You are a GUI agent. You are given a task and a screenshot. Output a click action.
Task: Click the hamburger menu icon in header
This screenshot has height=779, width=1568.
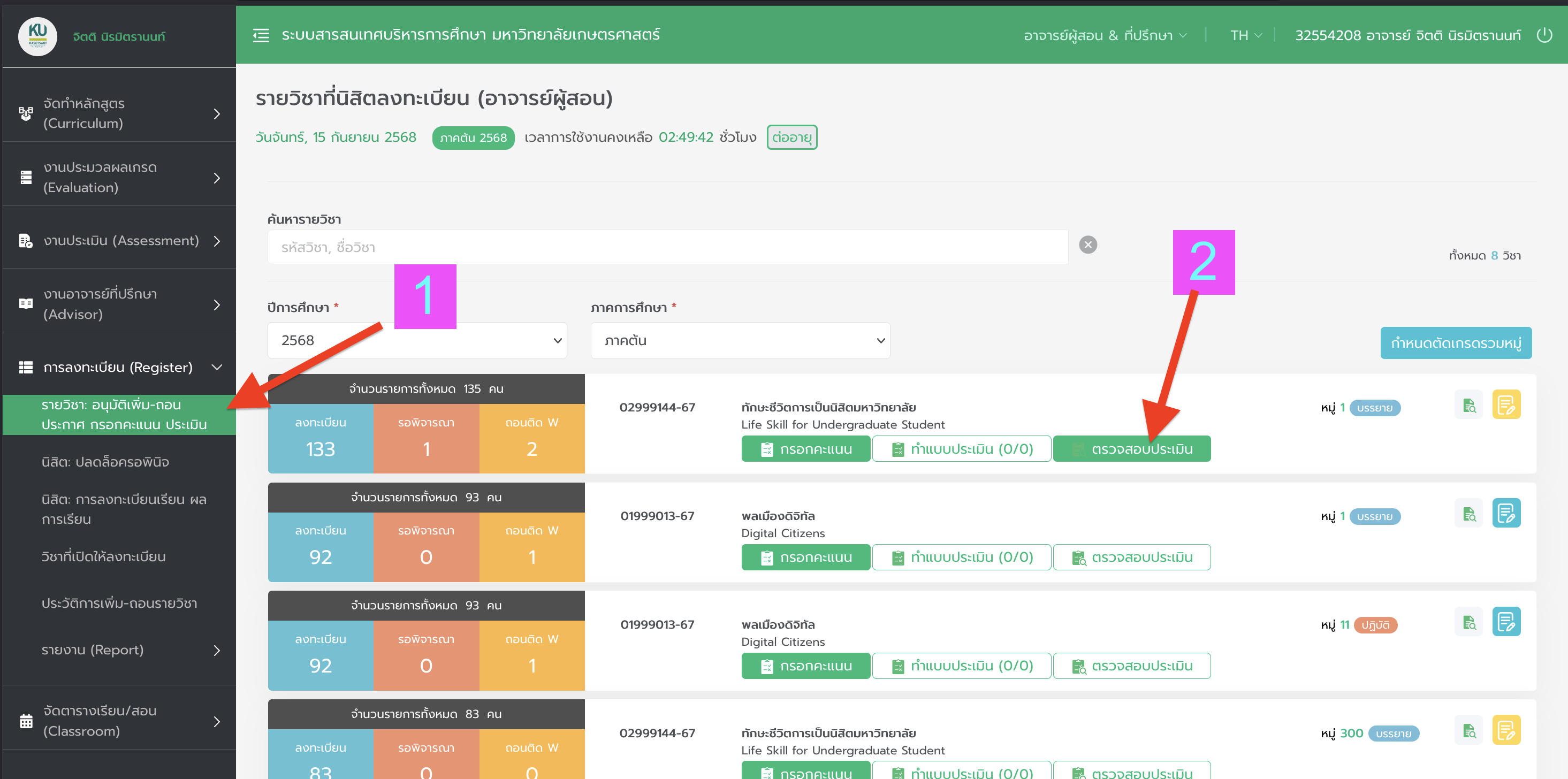(x=261, y=35)
